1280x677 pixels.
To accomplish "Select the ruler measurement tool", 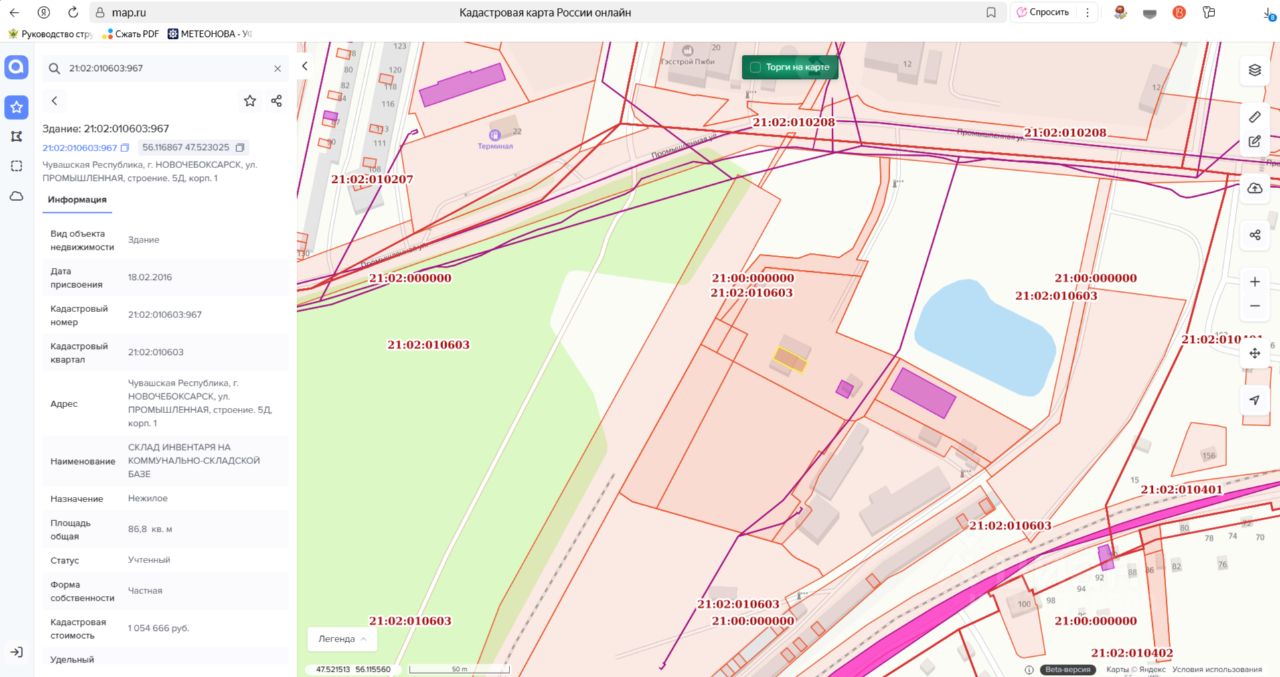I will (1255, 117).
